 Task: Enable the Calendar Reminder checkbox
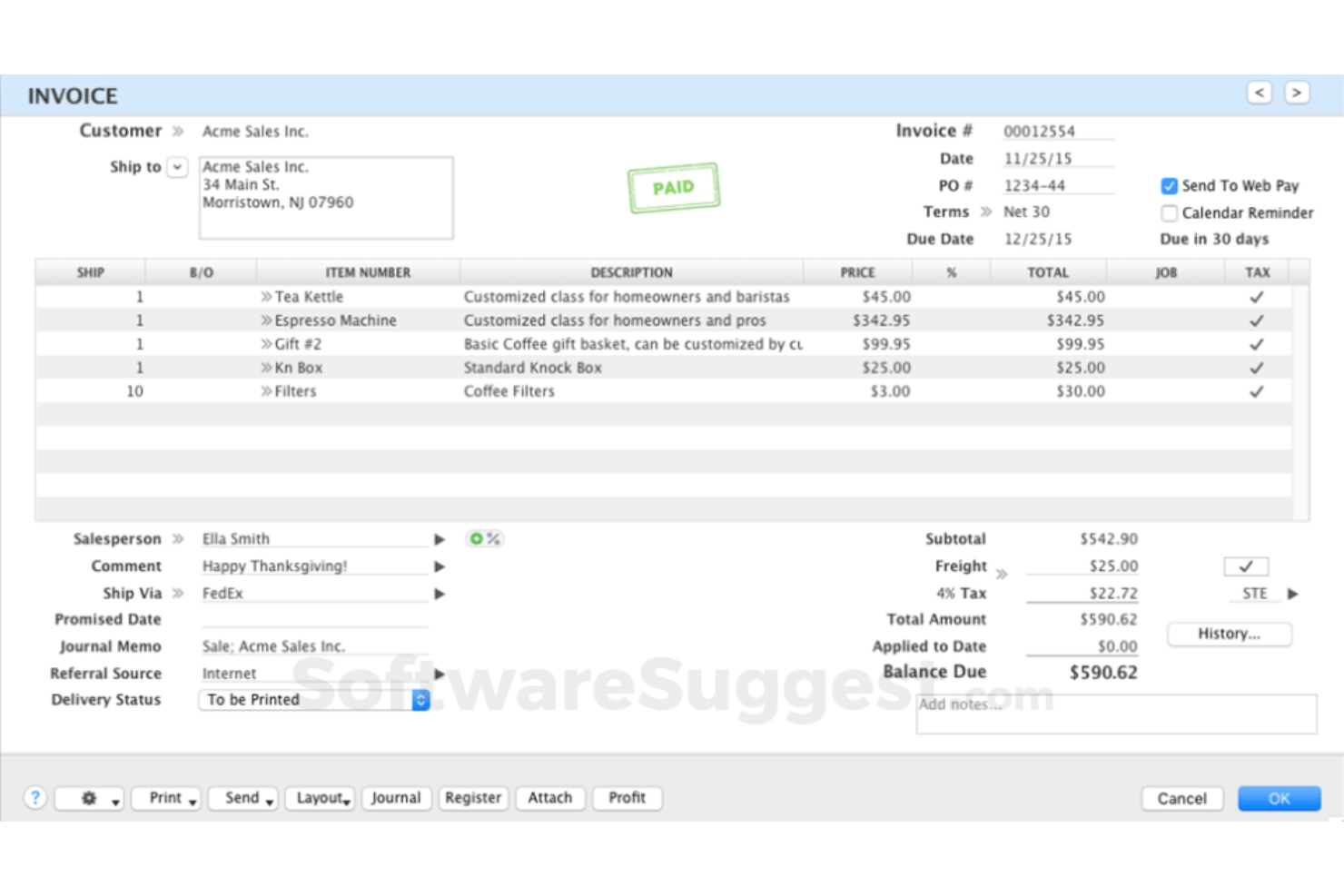pyautogui.click(x=1169, y=213)
